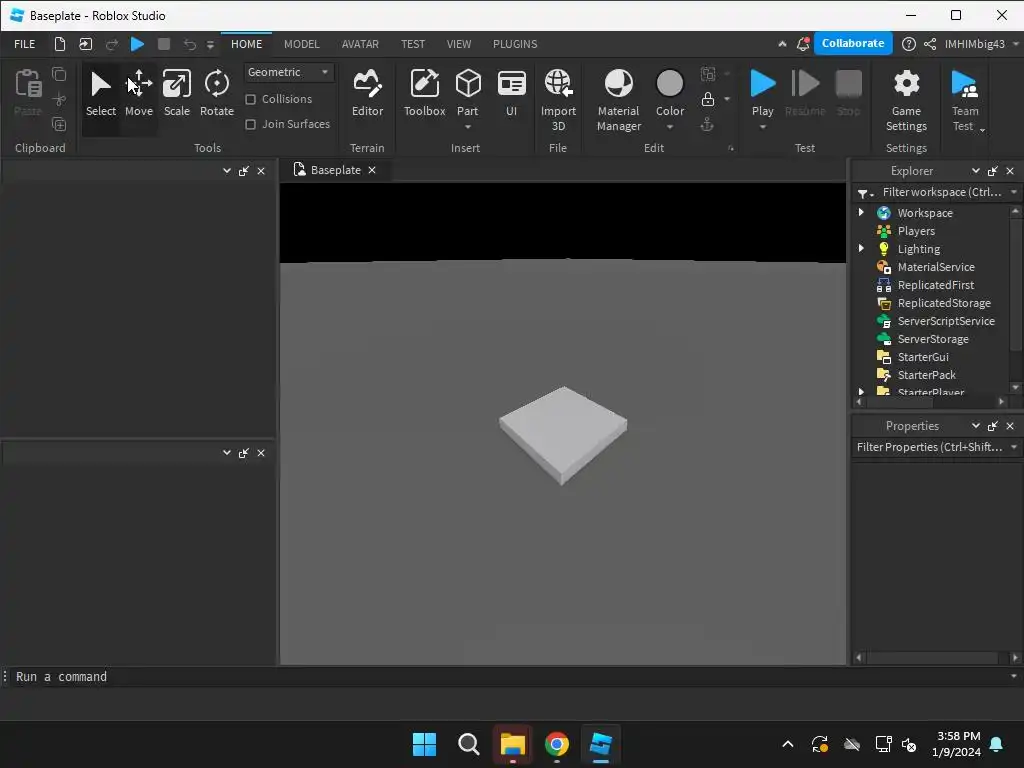Open notifications bell icon
The image size is (1024, 768).
tap(803, 44)
